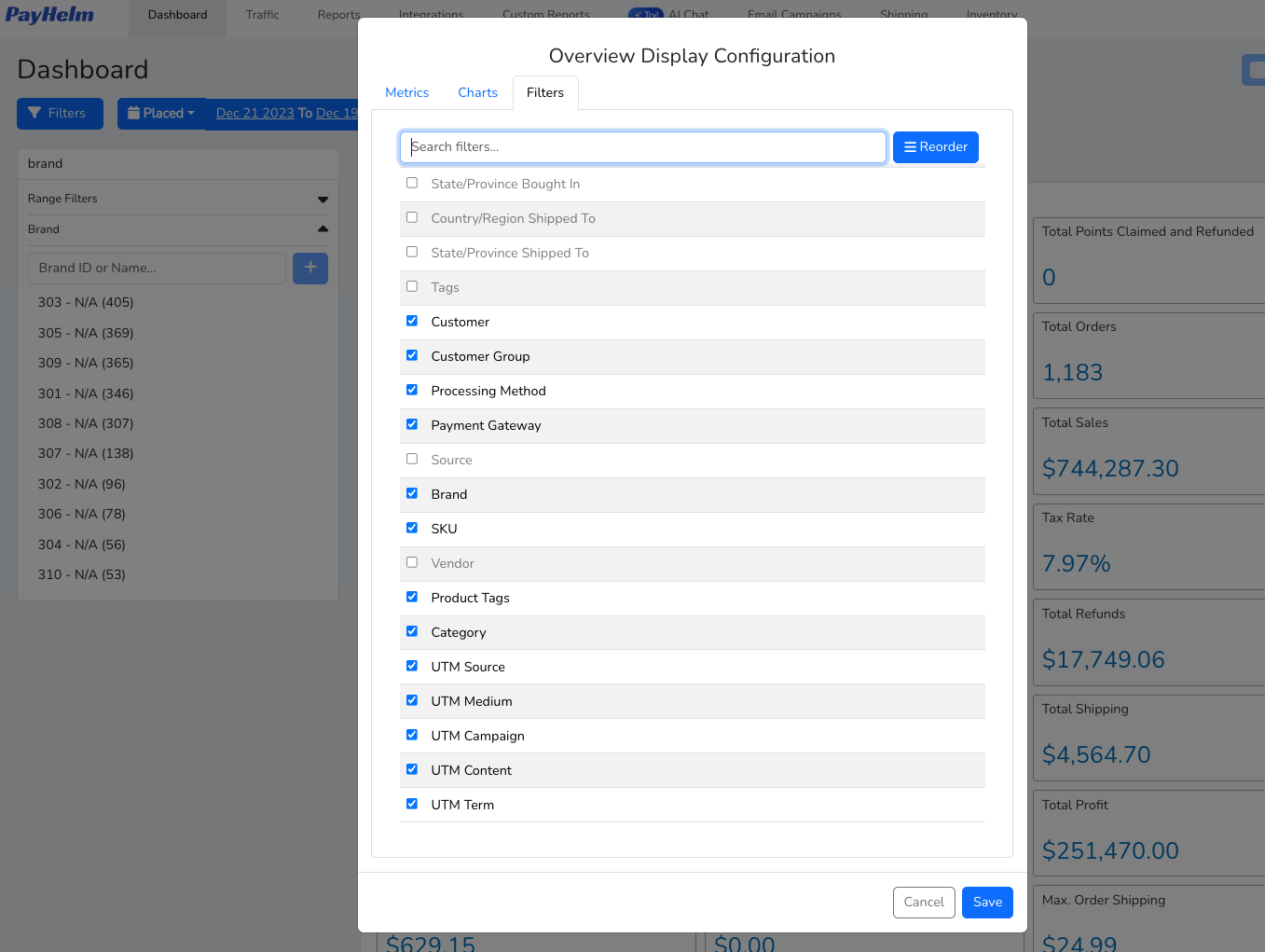Uncheck the SKU filter checkbox
The image size is (1265, 952).
(412, 528)
